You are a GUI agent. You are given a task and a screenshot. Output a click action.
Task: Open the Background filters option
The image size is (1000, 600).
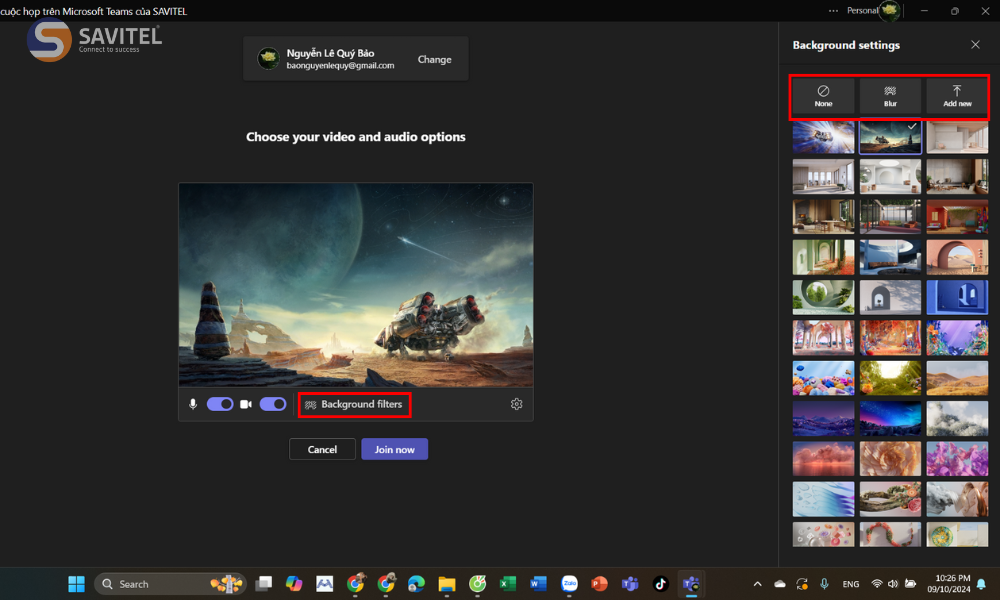click(354, 404)
